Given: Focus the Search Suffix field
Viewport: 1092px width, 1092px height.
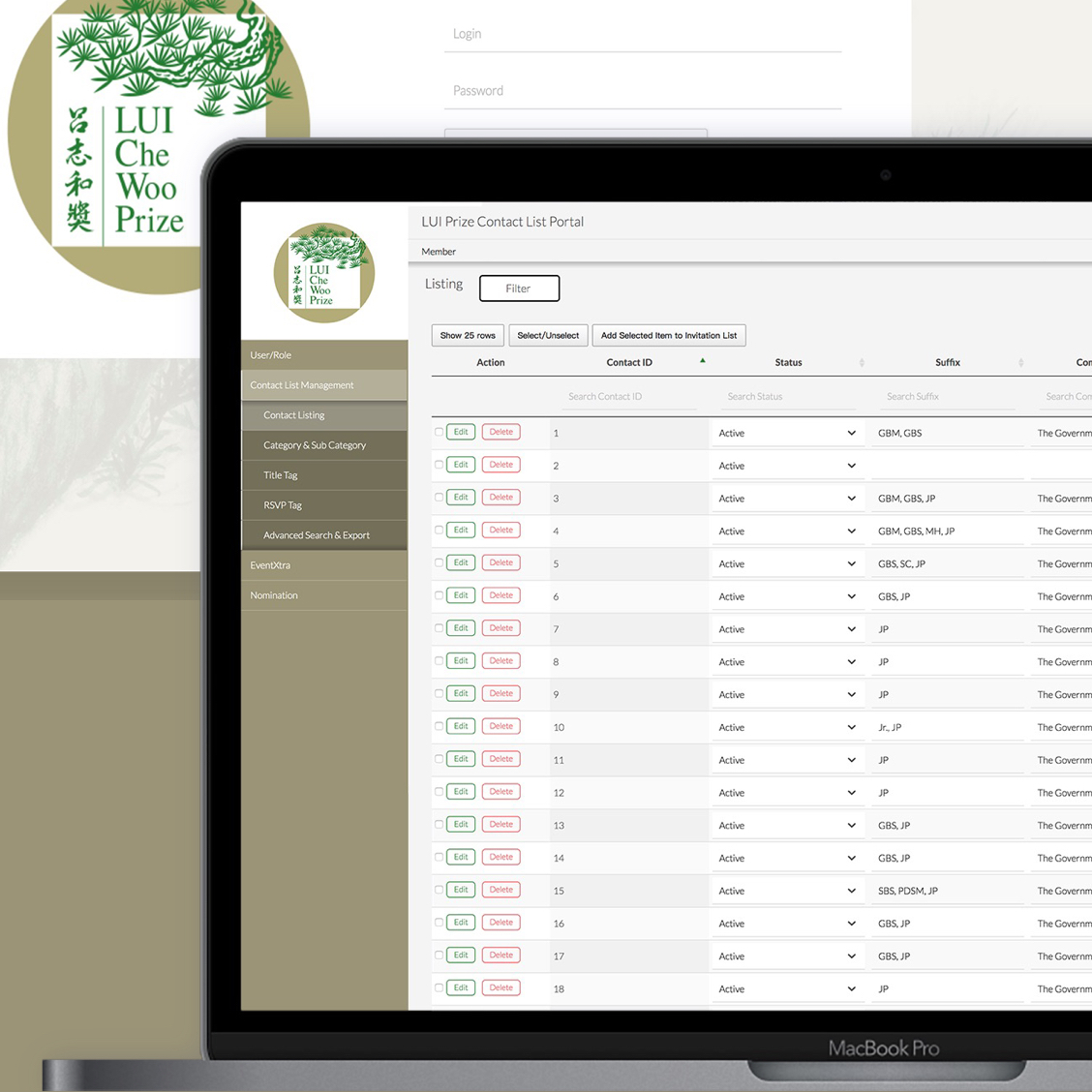Looking at the screenshot, I should 947,397.
